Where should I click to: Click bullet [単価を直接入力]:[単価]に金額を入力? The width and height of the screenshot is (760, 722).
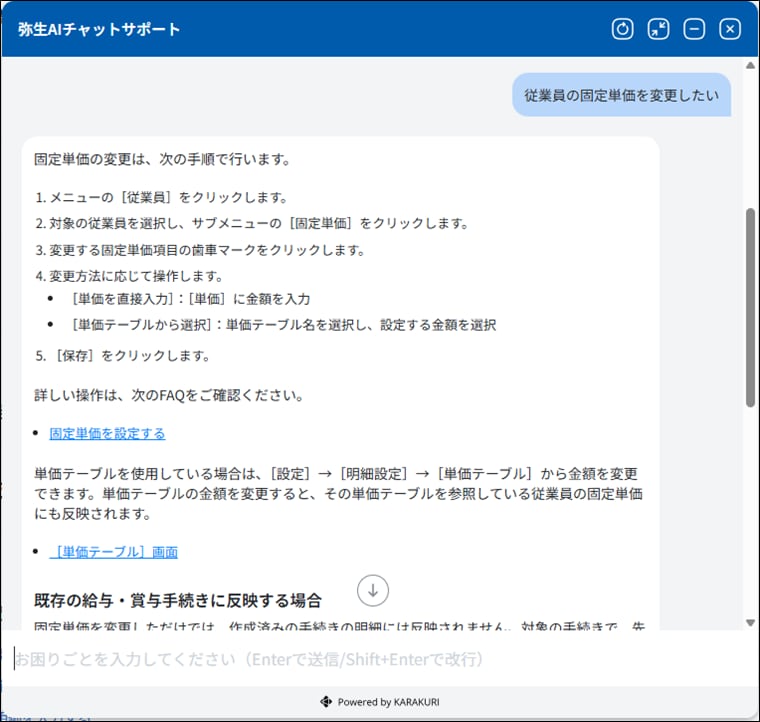click(190, 299)
